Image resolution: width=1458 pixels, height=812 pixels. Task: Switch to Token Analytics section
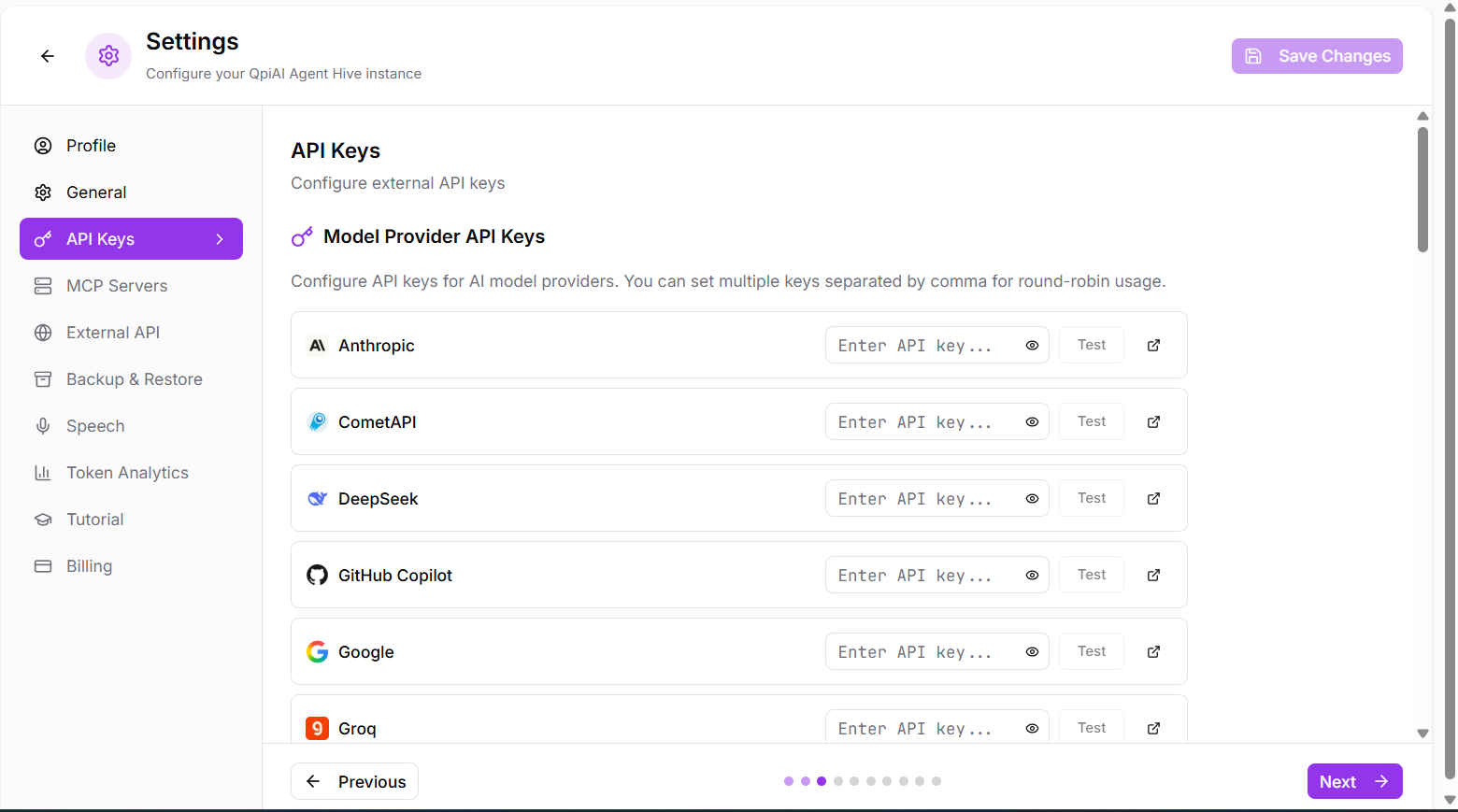[x=127, y=473]
